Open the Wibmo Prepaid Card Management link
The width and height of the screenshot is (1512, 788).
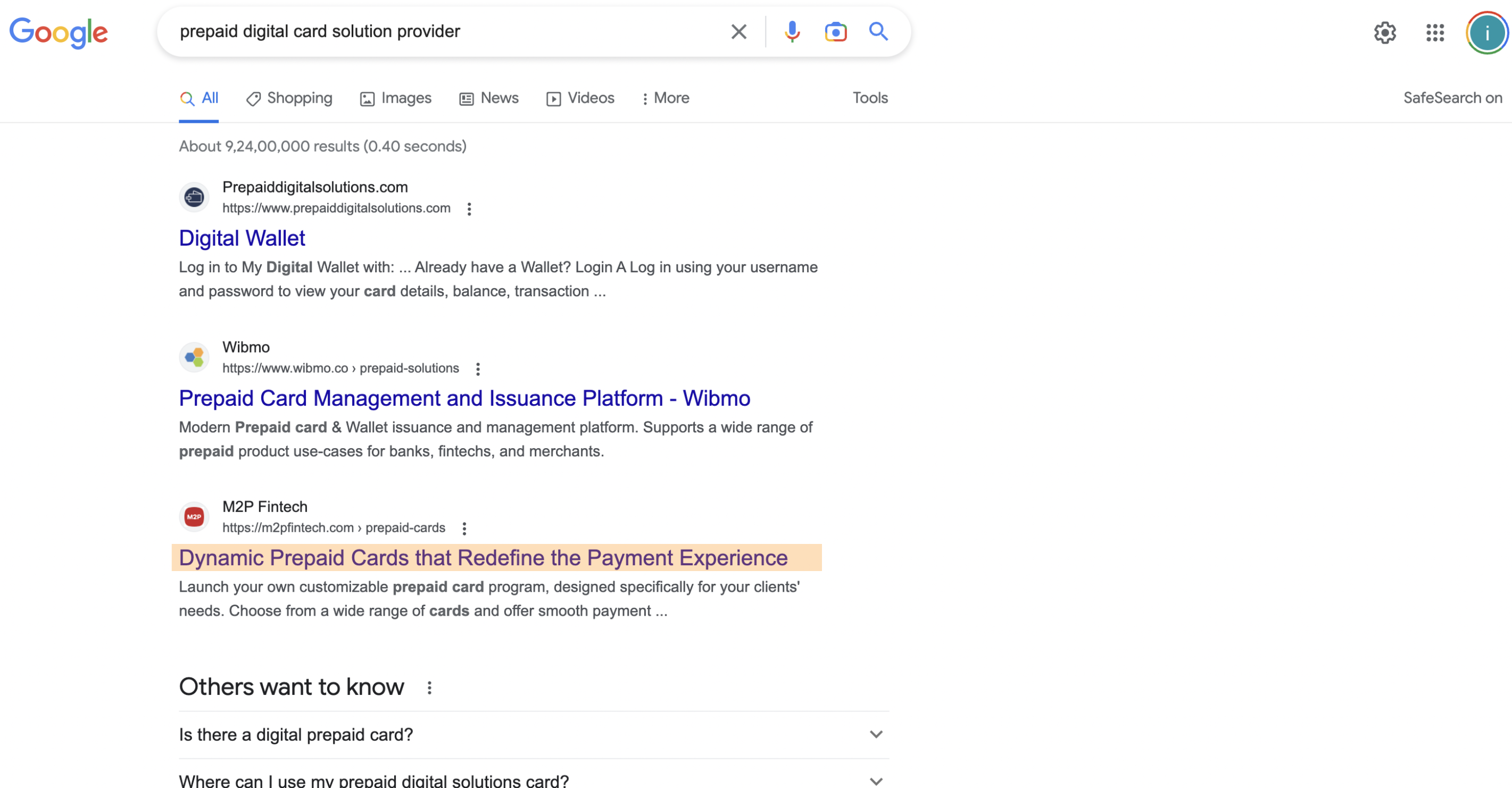coord(464,398)
